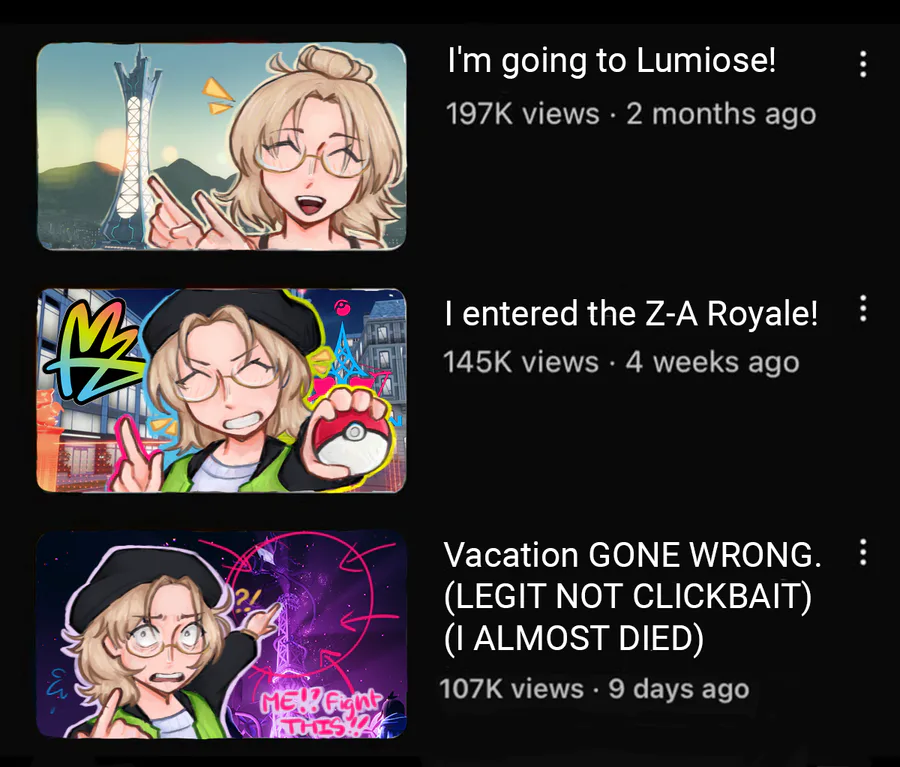900x767 pixels.
Task: Open three-dot menu for Vacation GONE WRONG video
Action: point(863,552)
